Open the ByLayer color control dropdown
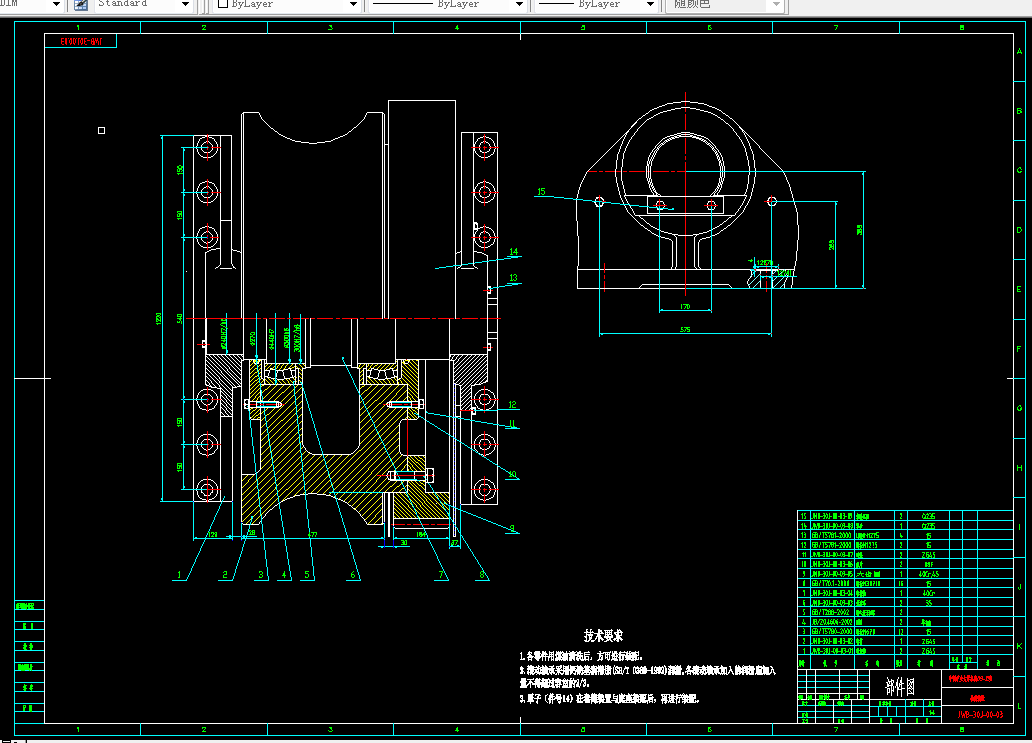Screen dimensions: 1032x743 [x=353, y=5]
